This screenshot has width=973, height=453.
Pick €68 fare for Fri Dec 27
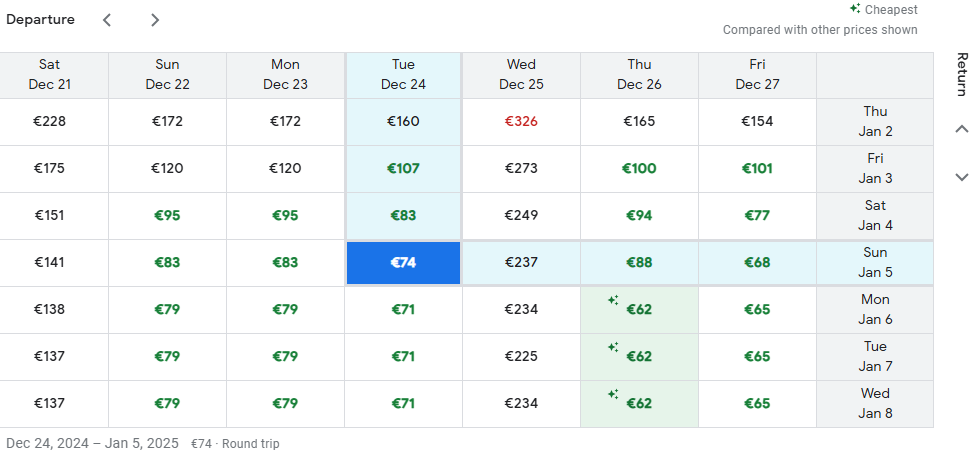click(757, 263)
